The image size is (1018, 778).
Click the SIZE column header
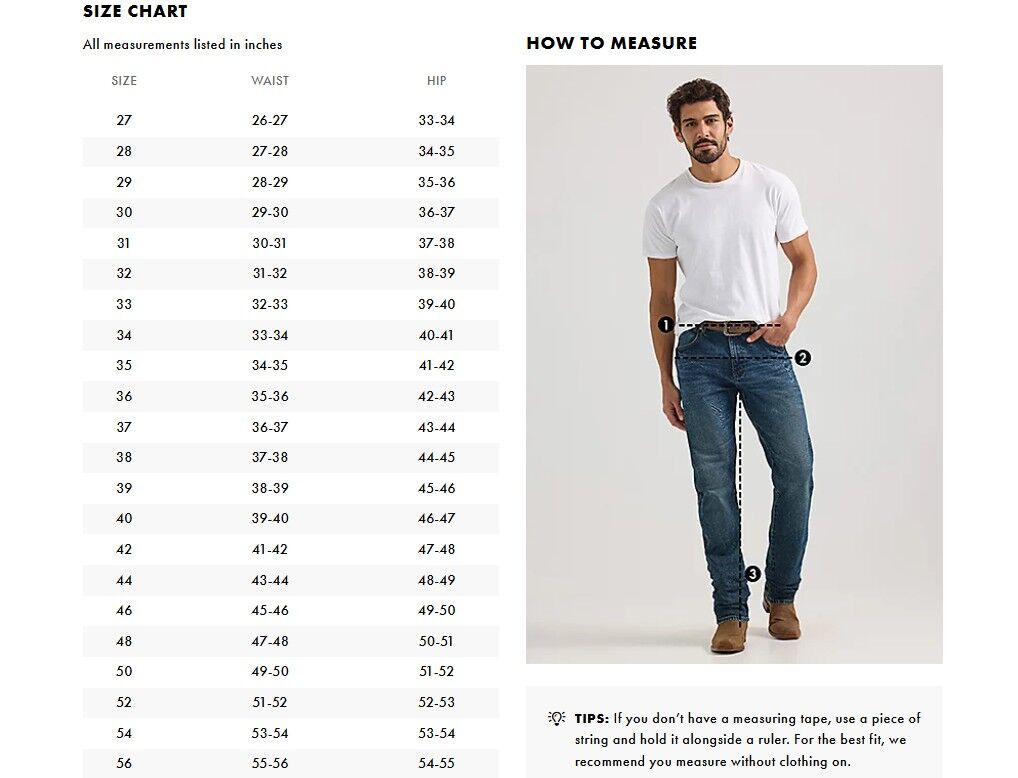124,81
